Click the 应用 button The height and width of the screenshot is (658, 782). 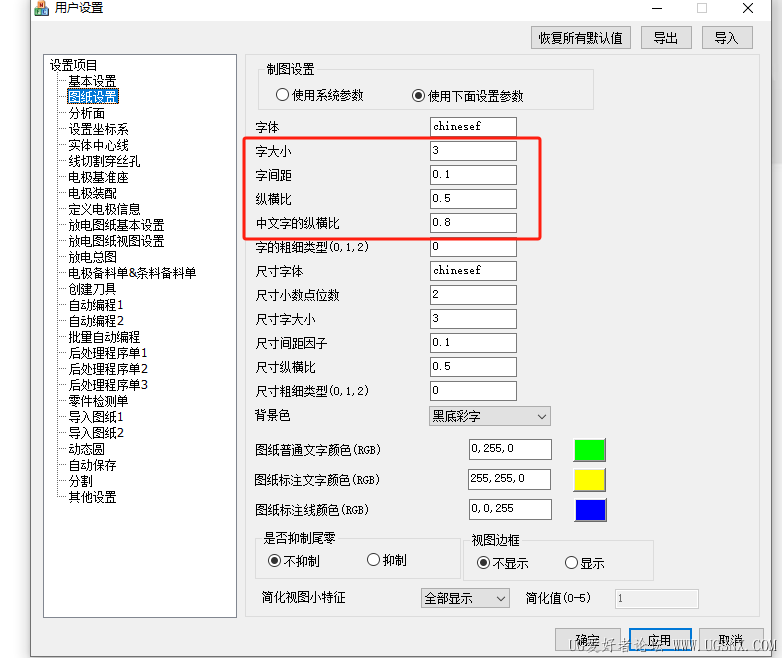(x=660, y=640)
